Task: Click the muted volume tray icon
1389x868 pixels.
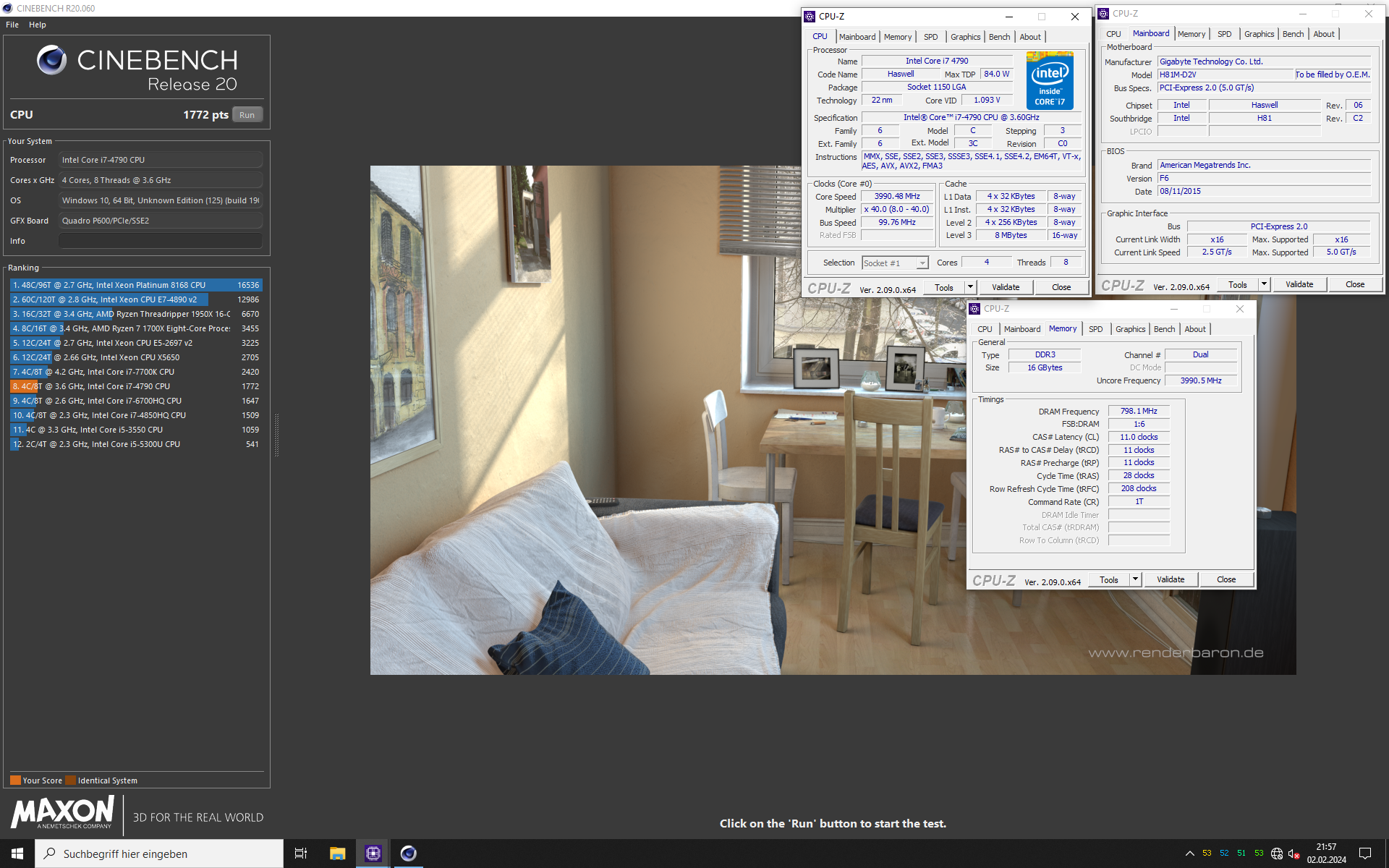Action: [x=1294, y=854]
